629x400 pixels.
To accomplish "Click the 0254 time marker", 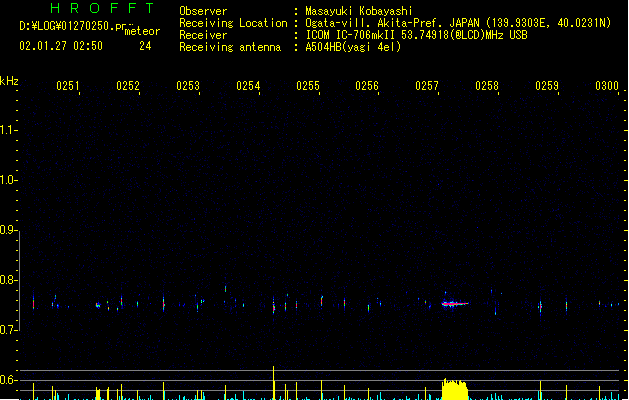I will pyautogui.click(x=248, y=86).
